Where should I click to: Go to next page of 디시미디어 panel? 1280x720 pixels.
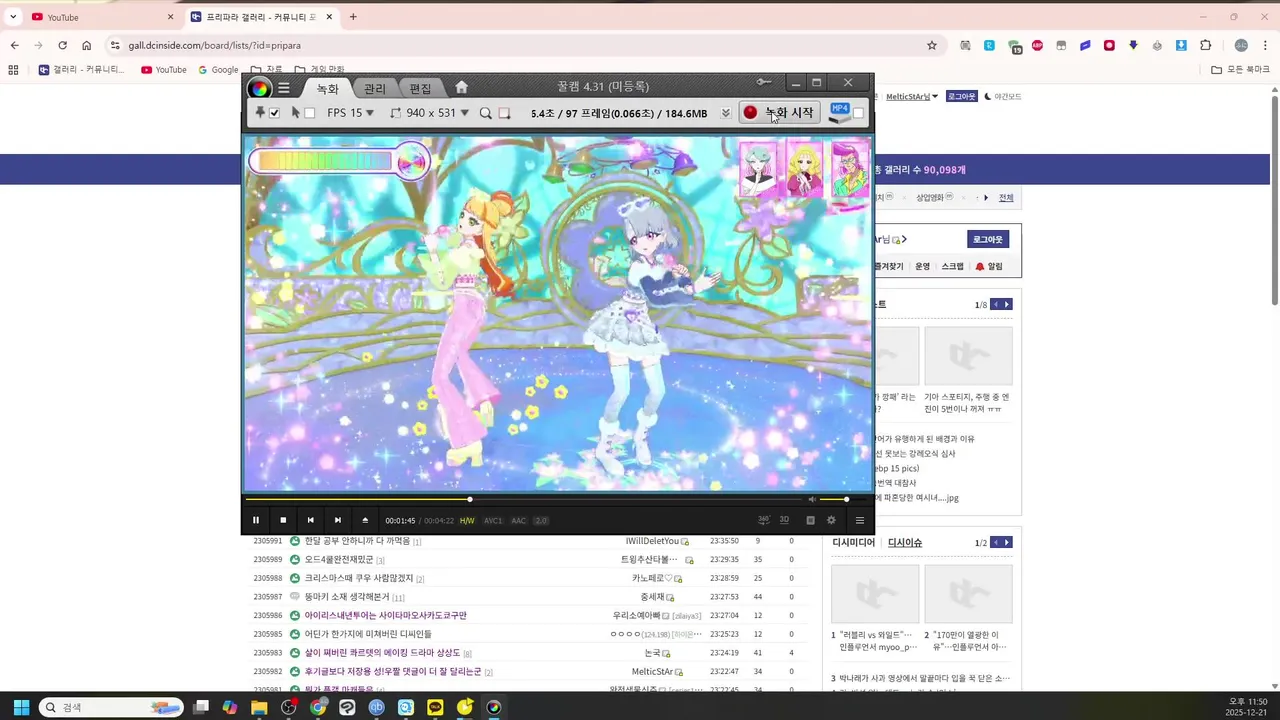pos(1007,542)
